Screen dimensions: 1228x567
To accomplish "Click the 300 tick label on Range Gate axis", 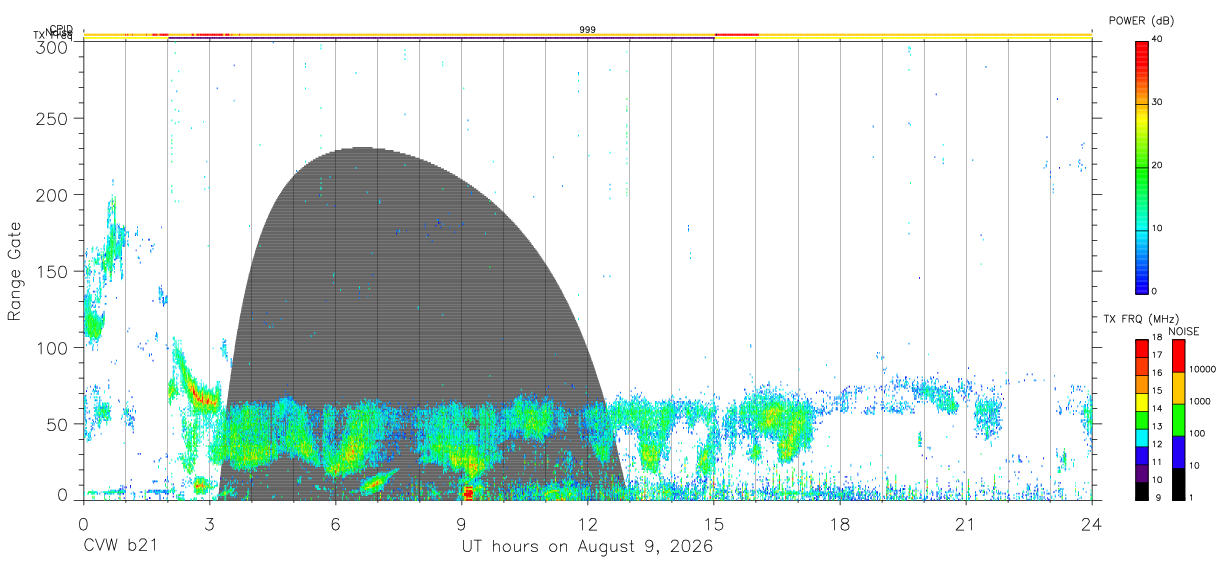I will click(x=54, y=47).
